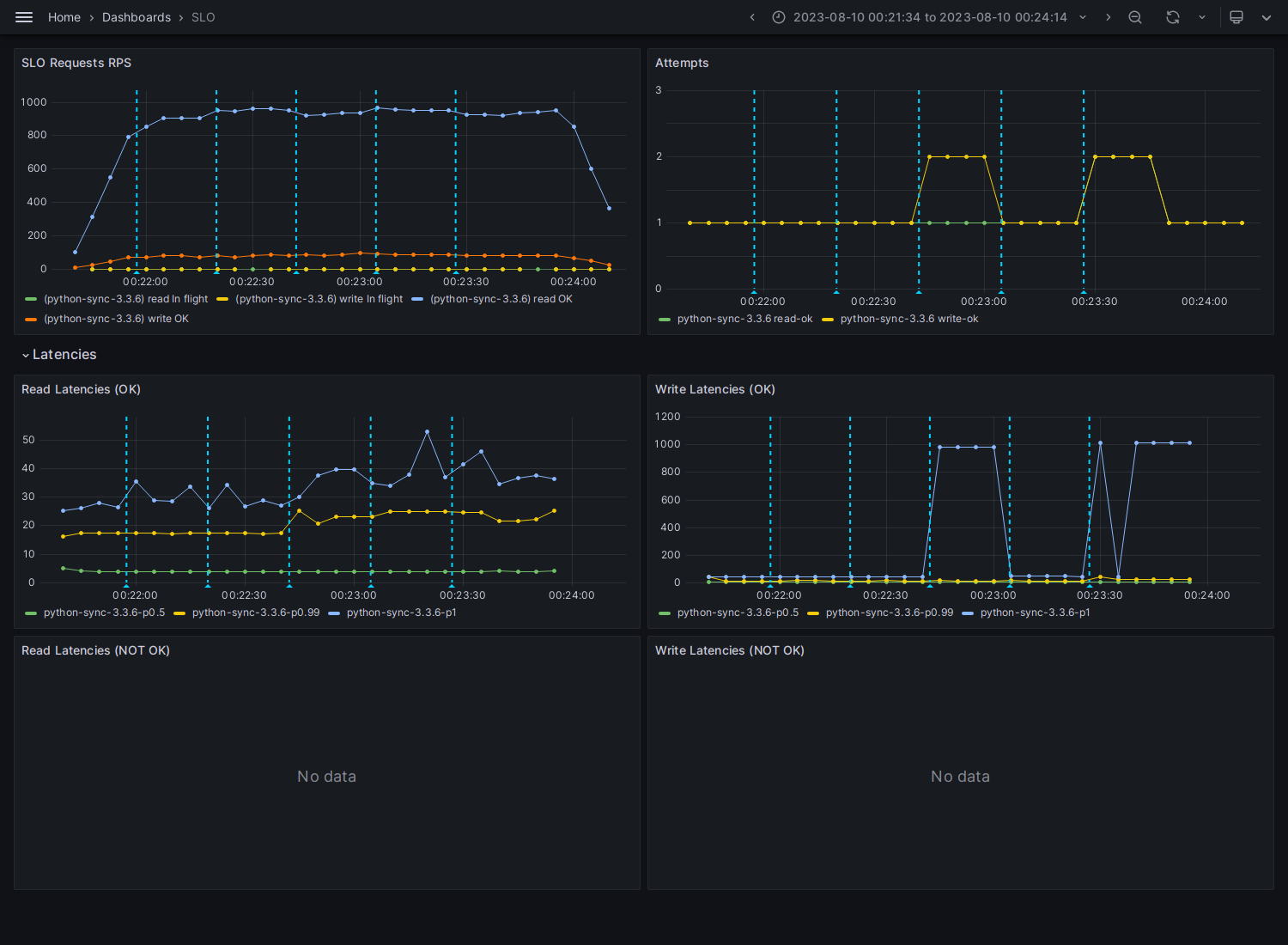Refresh the dashboard
Image resolution: width=1288 pixels, height=945 pixels.
tap(1173, 17)
